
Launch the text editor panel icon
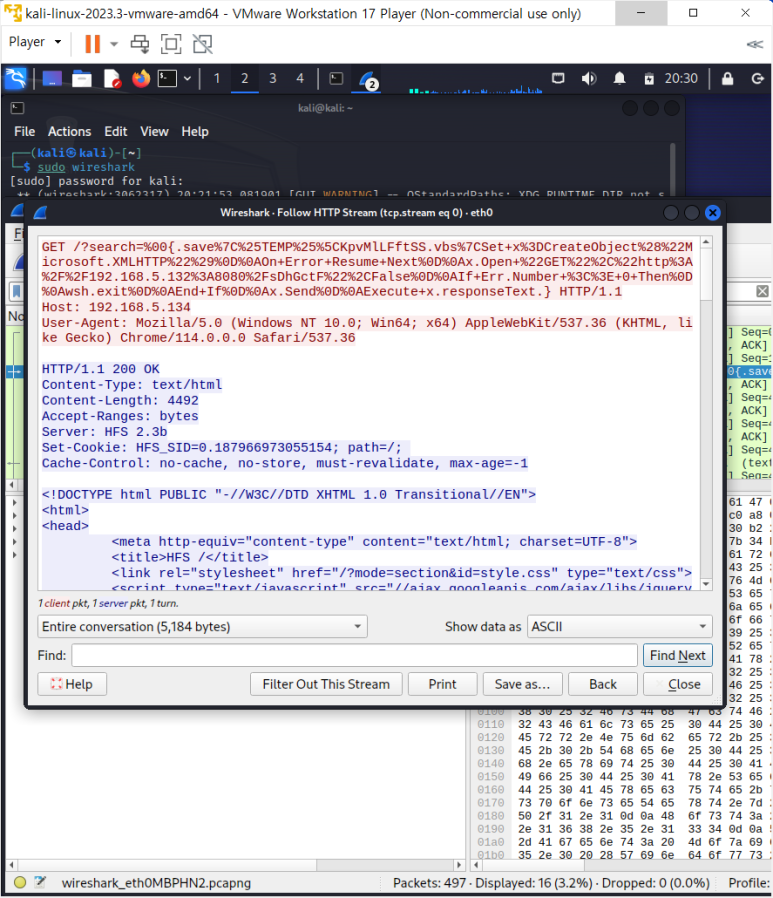click(x=112, y=78)
